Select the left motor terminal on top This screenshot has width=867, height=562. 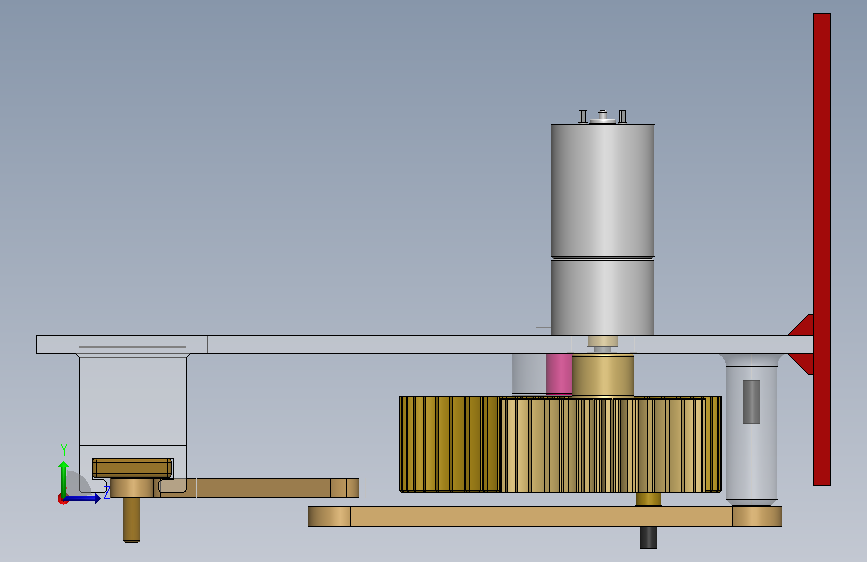pos(583,116)
